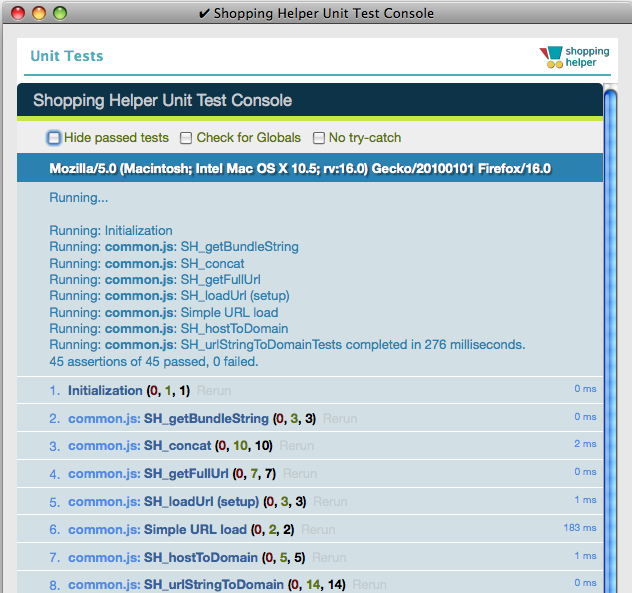The width and height of the screenshot is (632, 593).
Task: Click the 183 ms duration value
Action: [580, 528]
